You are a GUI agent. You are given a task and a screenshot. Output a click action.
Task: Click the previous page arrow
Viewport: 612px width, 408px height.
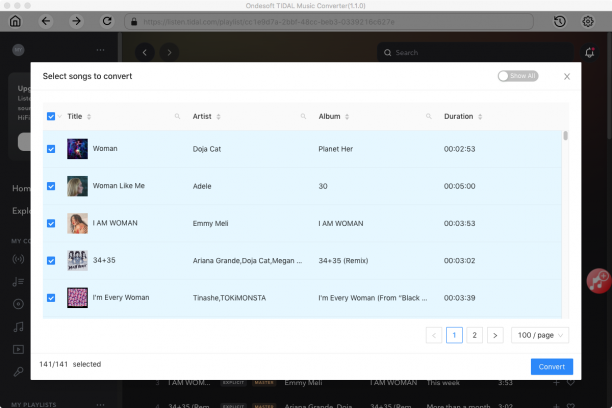pos(434,335)
